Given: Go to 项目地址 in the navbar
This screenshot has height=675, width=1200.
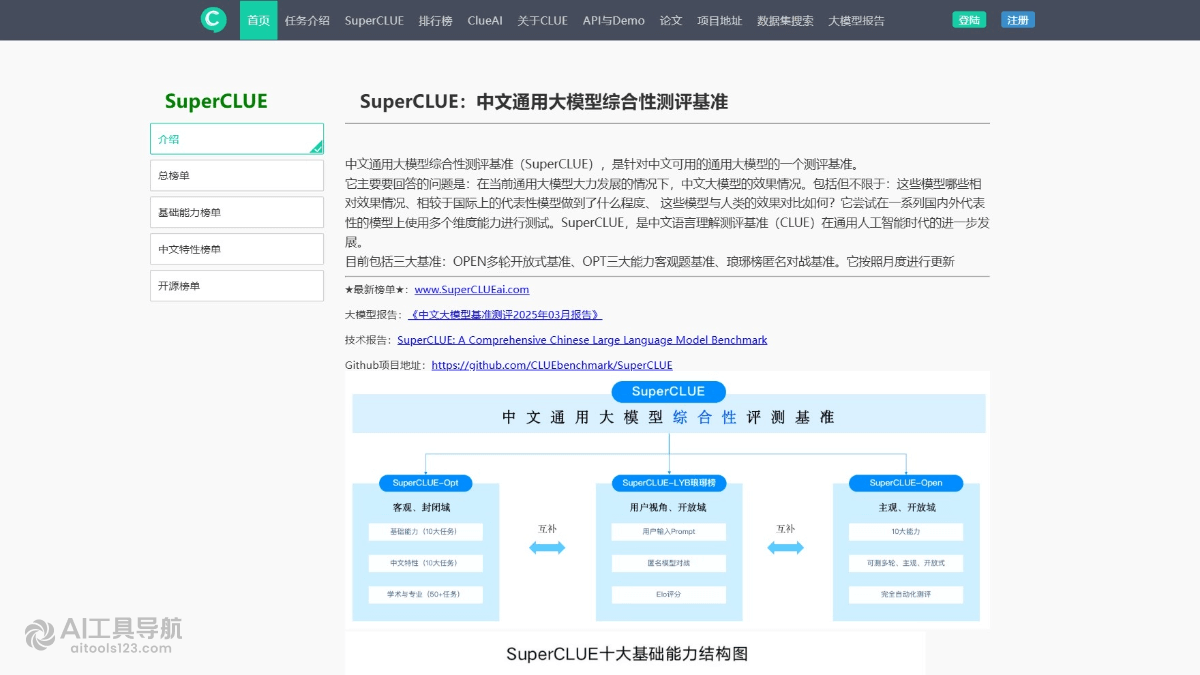Looking at the screenshot, I should (x=719, y=20).
